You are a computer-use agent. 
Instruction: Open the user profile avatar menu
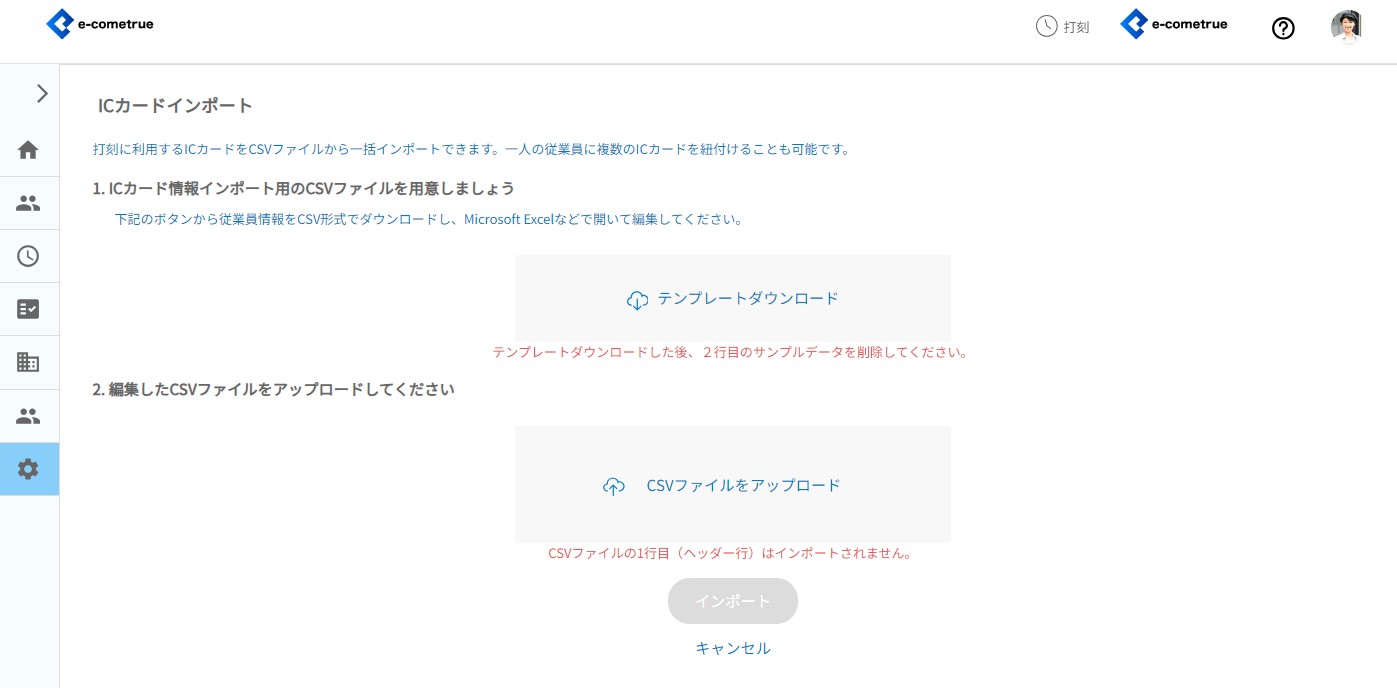(1346, 27)
